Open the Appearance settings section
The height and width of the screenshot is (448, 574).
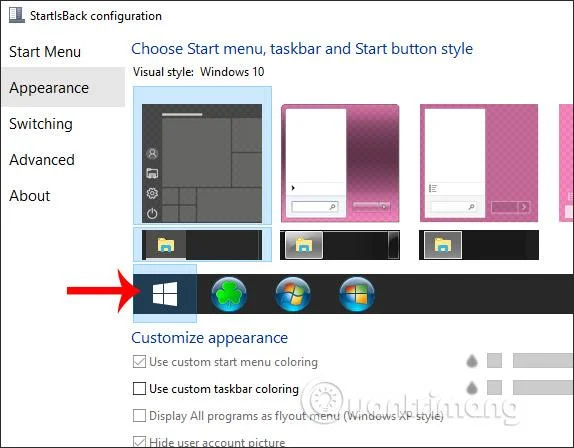[x=63, y=87]
